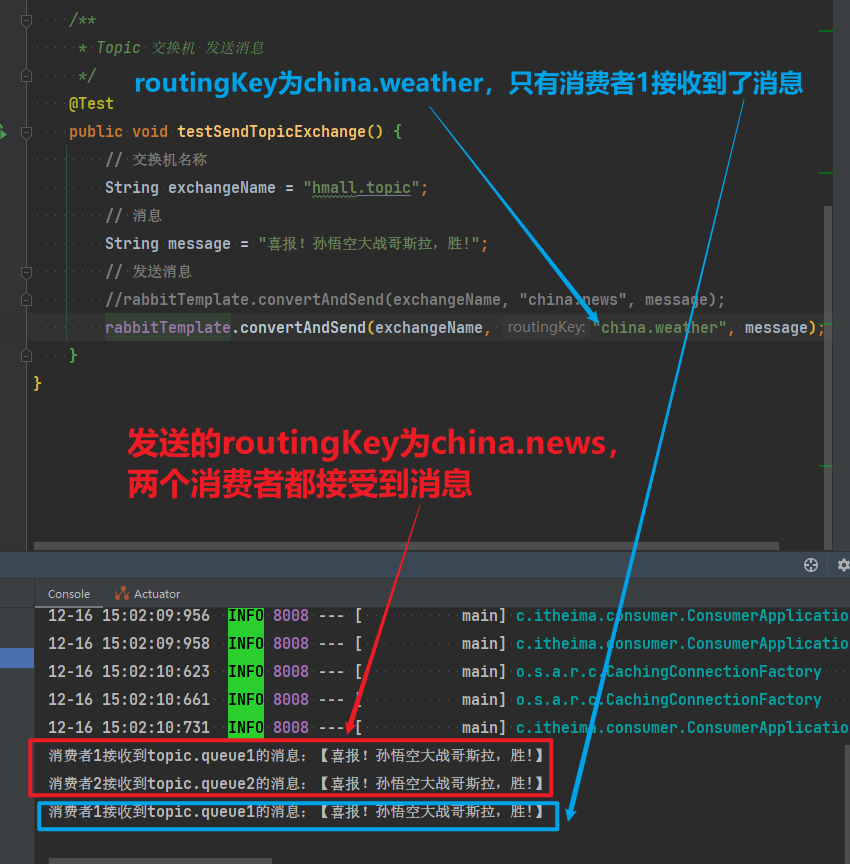Click the CachingConnectionFactory log entry
Viewport: 850px width, 864px height.
click(713, 671)
